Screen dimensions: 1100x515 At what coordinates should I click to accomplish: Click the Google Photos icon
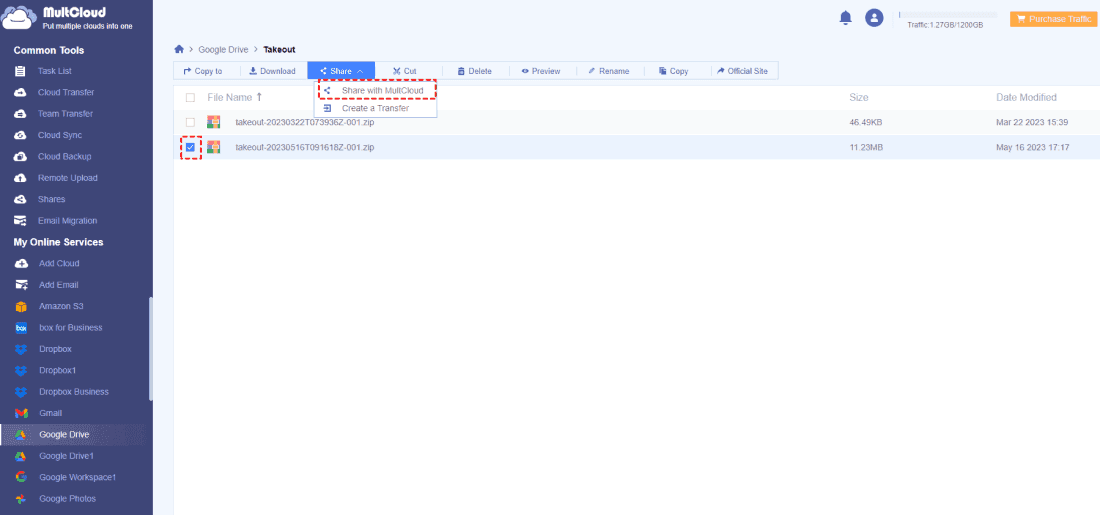click(x=21, y=499)
